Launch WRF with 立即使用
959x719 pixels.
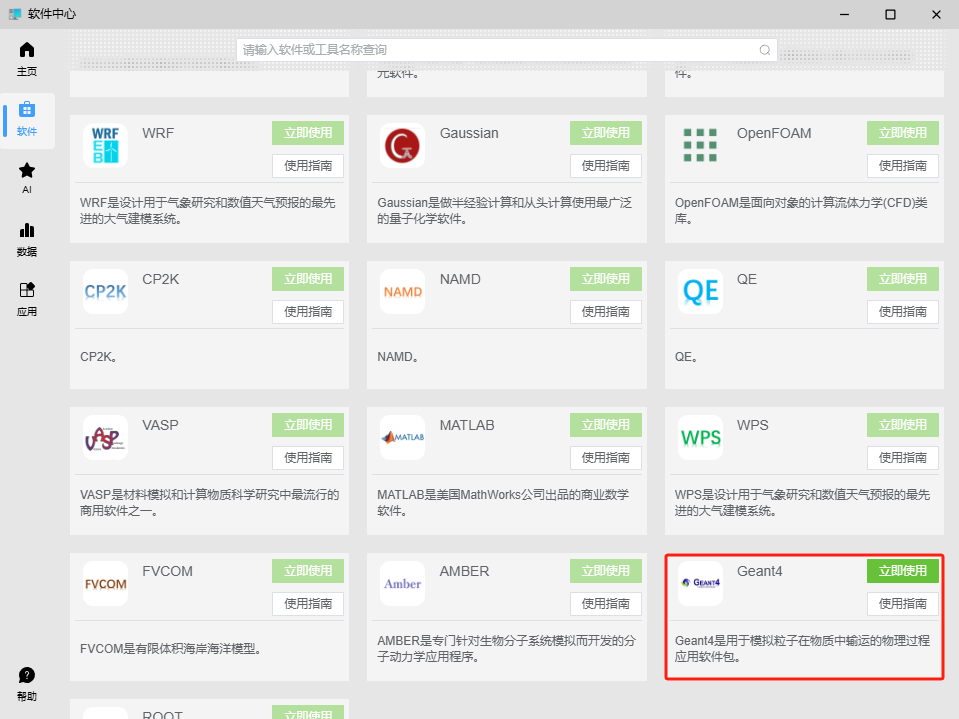[x=308, y=133]
